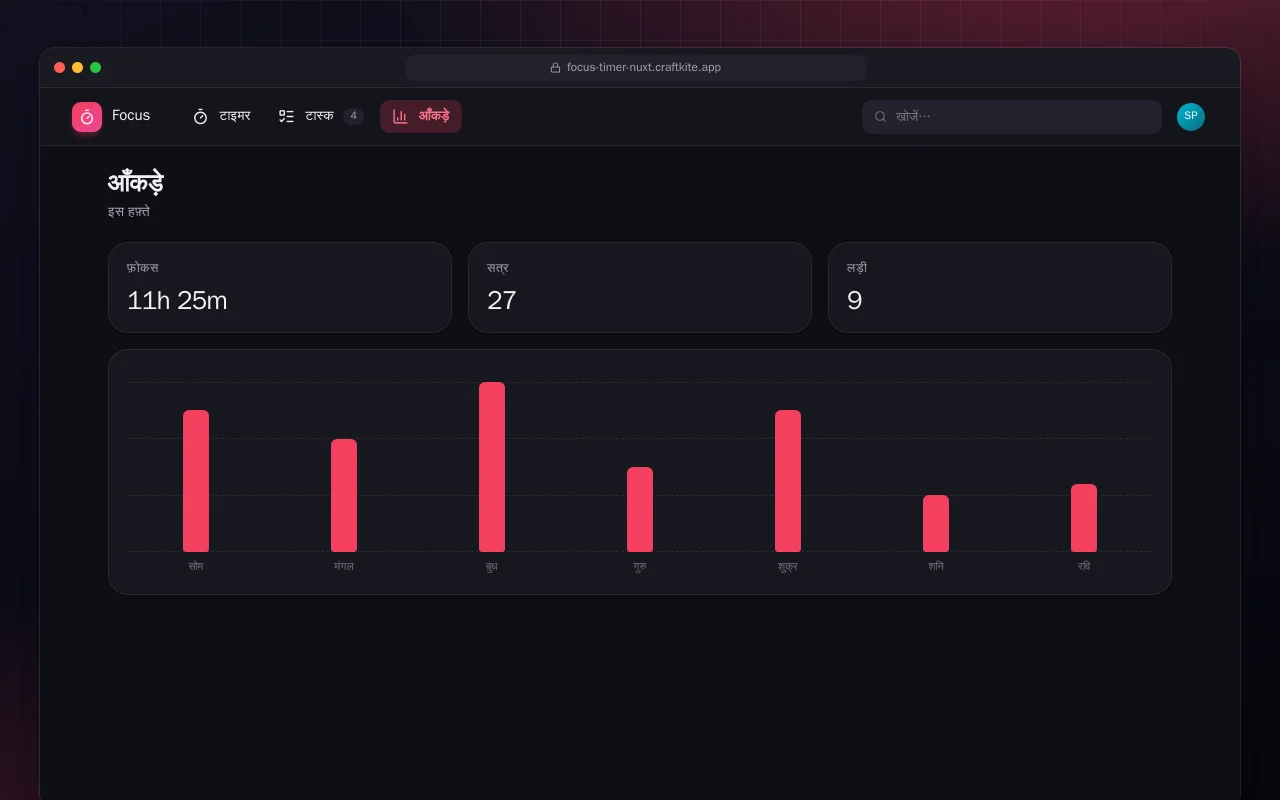Click the lock icon in address bar
Viewport: 1280px width, 800px height.
click(x=555, y=68)
